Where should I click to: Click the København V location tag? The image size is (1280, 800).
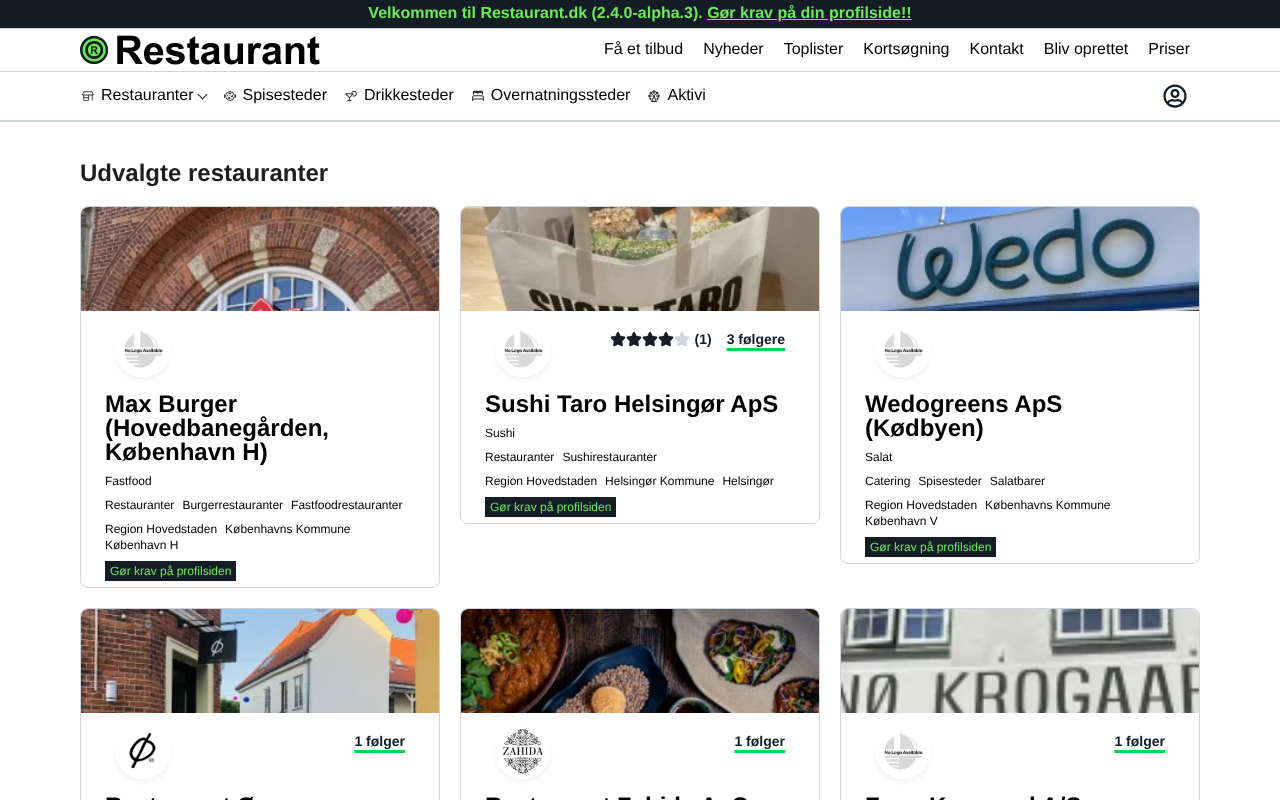[x=901, y=521]
